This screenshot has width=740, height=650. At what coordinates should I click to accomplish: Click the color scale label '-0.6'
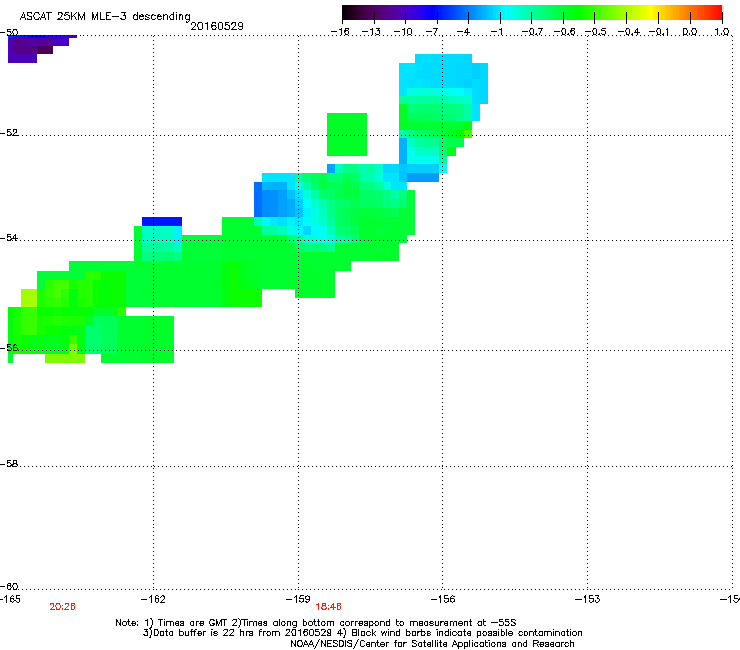pyautogui.click(x=564, y=32)
